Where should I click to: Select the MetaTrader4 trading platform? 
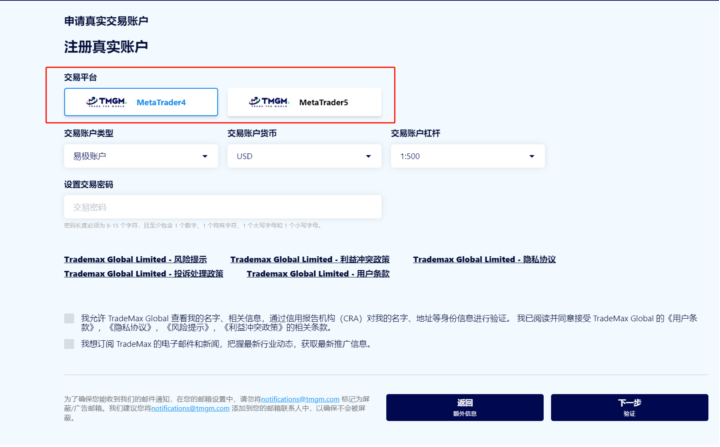[x=141, y=102]
